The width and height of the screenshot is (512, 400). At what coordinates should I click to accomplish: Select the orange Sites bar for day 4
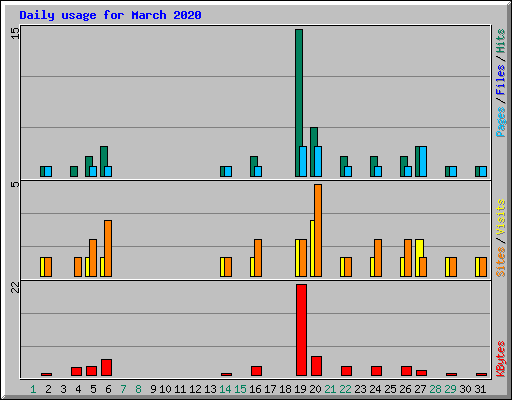click(78, 267)
